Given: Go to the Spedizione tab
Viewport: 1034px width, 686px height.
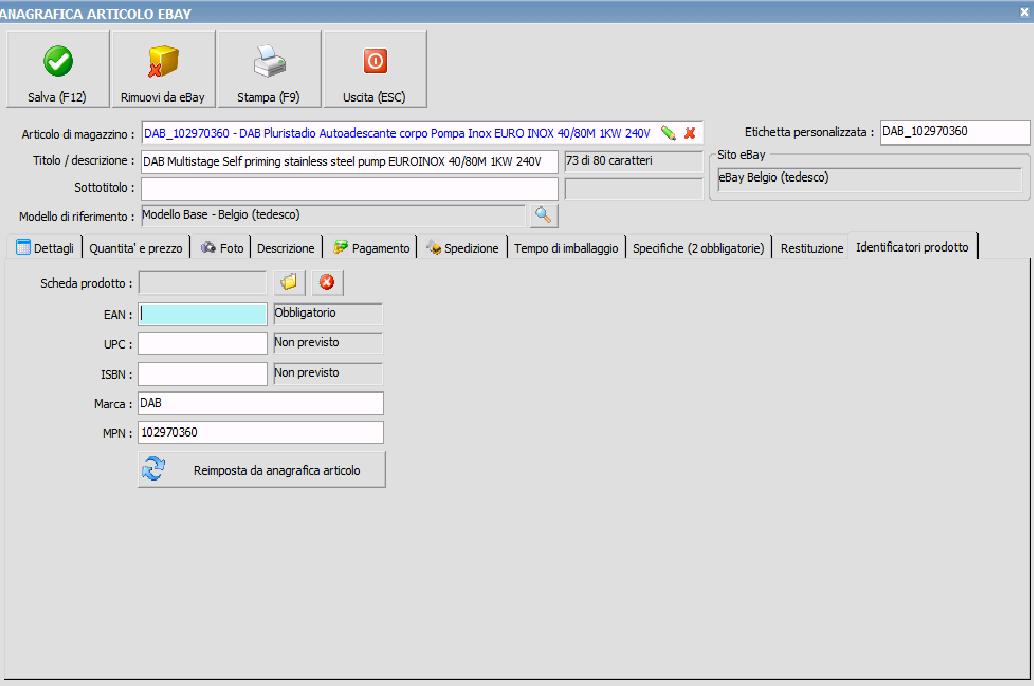Looking at the screenshot, I should 462,248.
